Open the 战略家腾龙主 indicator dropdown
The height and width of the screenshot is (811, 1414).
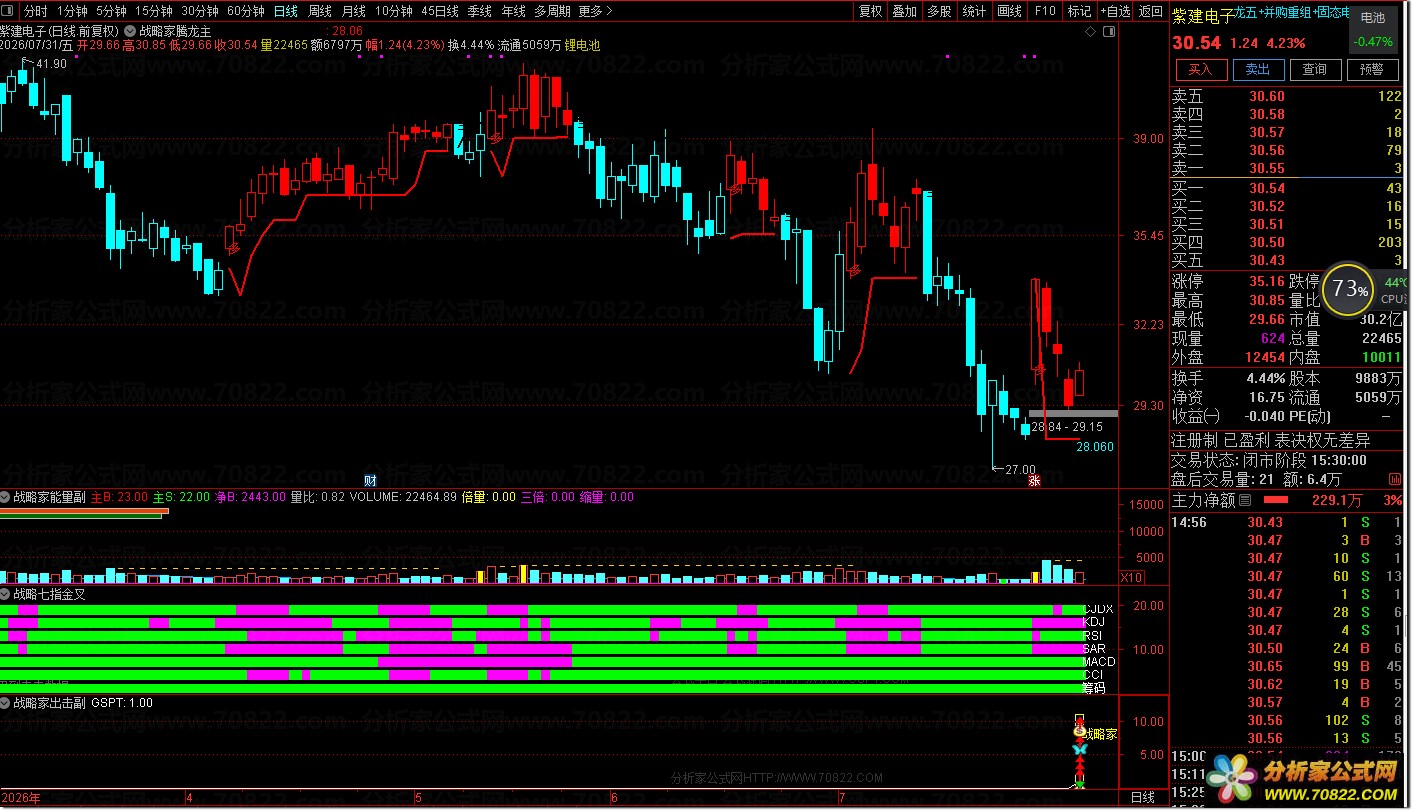130,31
